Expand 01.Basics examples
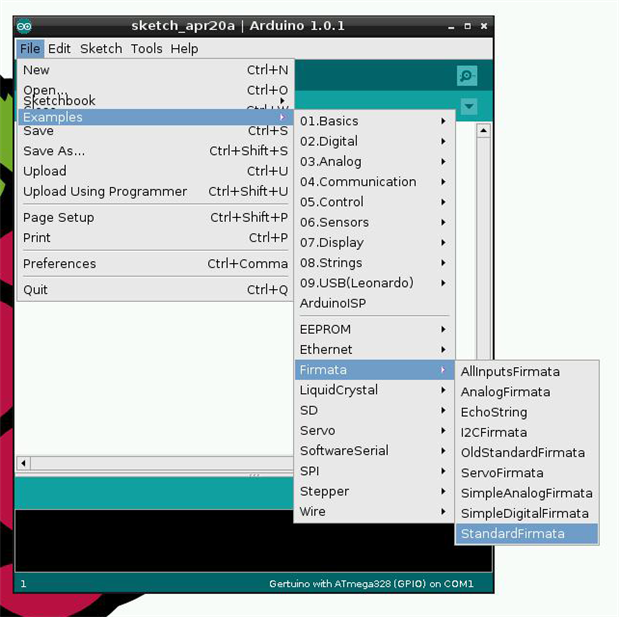The width and height of the screenshot is (619, 617). pos(374,121)
